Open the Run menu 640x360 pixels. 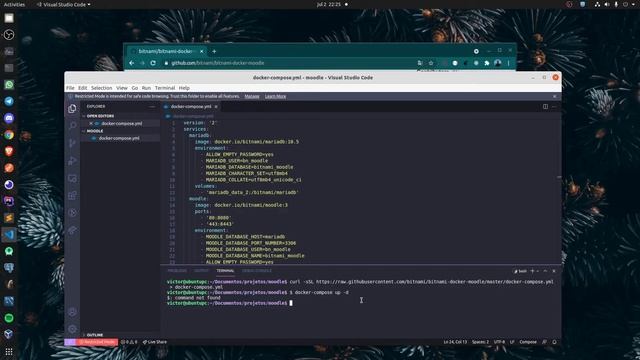point(146,88)
